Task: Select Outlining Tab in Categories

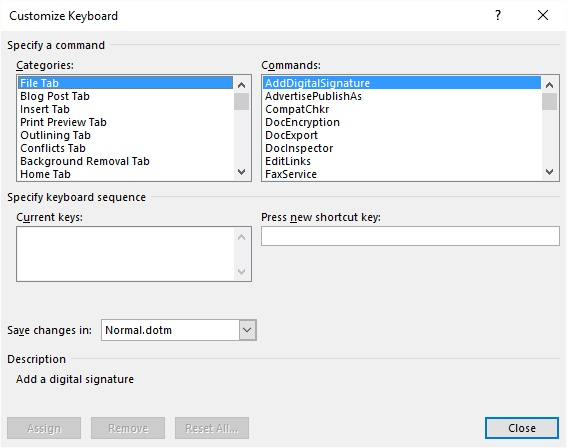Action: tap(125, 135)
